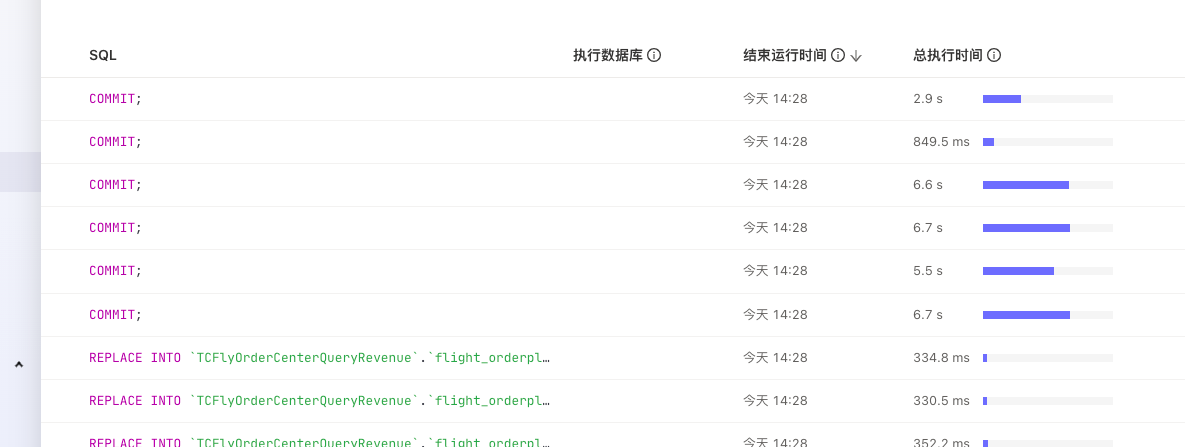The image size is (1185, 447).
Task: Click info icon beside 总执行时间 header
Action: [x=994, y=56]
